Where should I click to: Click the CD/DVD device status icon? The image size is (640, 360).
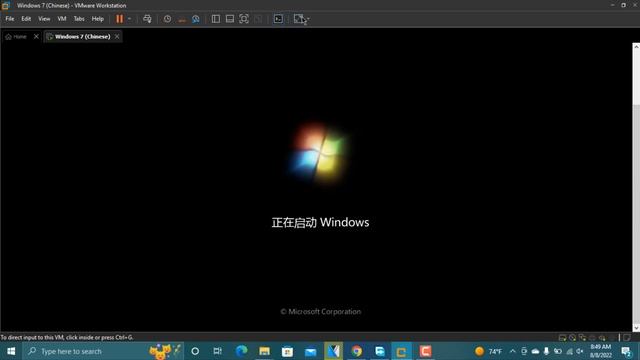pyautogui.click(x=572, y=338)
